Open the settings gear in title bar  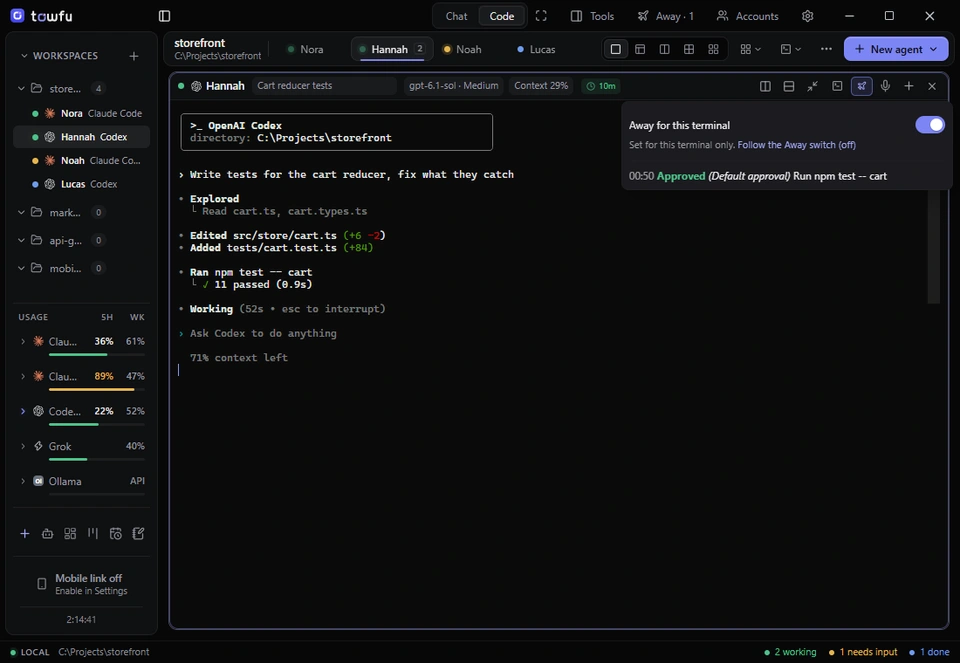(808, 16)
